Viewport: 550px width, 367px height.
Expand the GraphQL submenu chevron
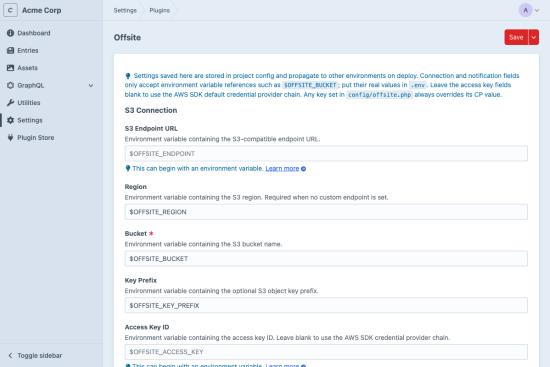click(x=91, y=85)
